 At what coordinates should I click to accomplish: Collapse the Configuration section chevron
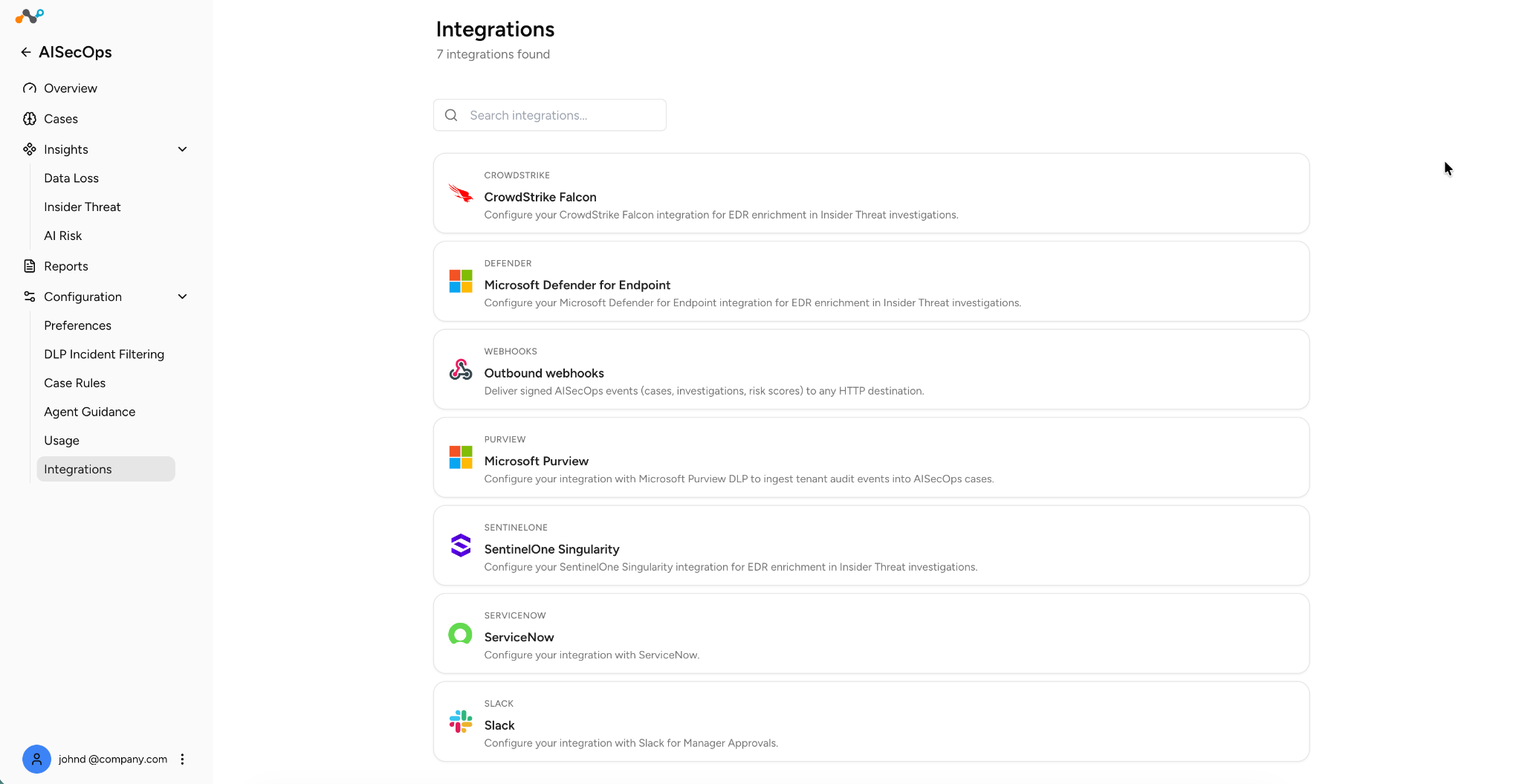(x=182, y=297)
